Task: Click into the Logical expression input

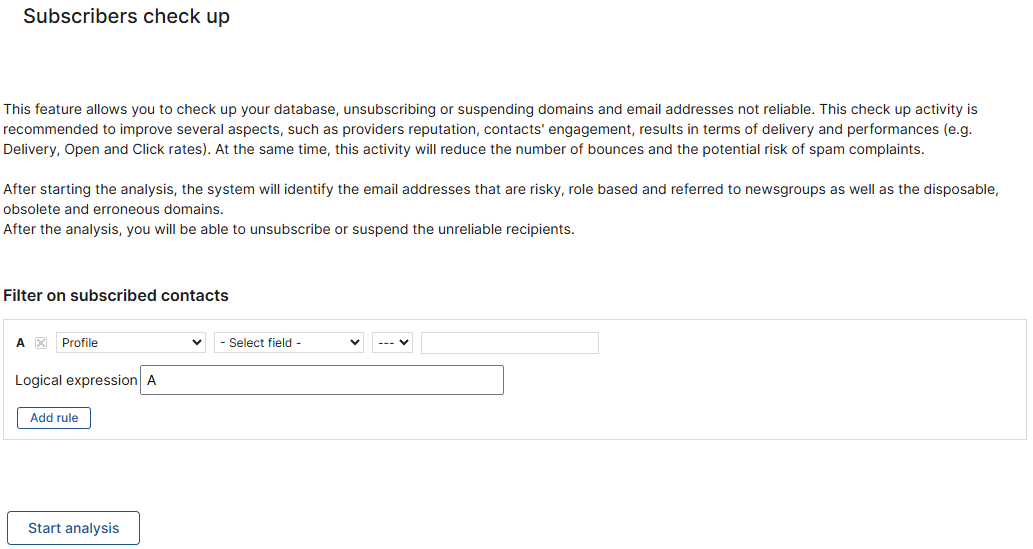Action: pyautogui.click(x=321, y=380)
